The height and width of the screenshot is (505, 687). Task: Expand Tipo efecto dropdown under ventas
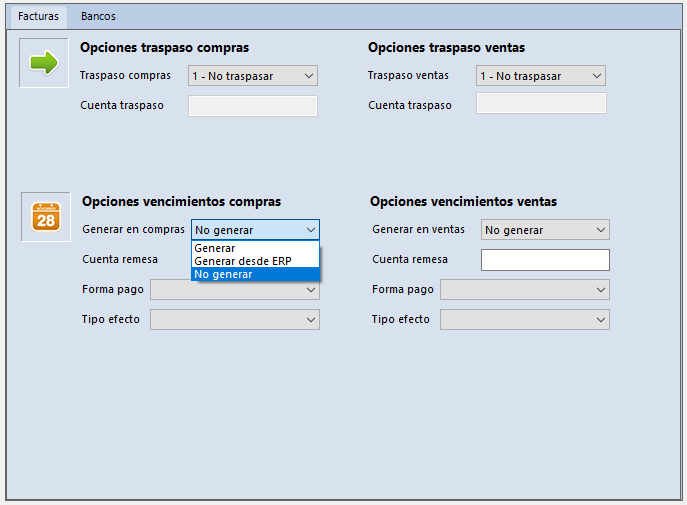click(525, 320)
